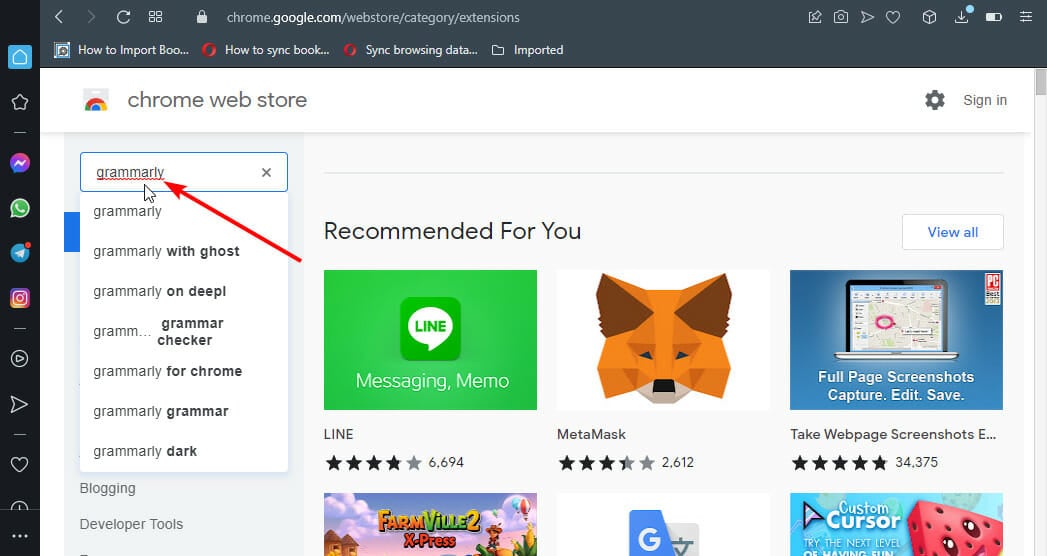This screenshot has height=556, width=1047.
Task: Open Full Page Screenshots extension thumbnail
Action: [x=896, y=340]
